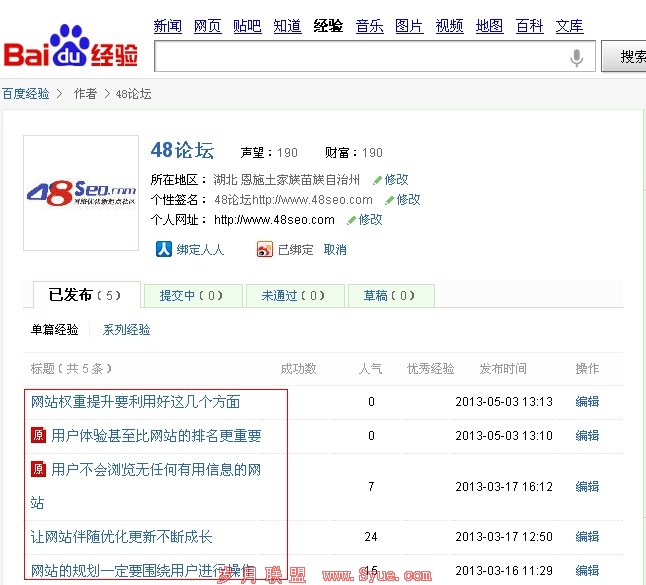Screen dimensions: 646x585
Task: Open the 图片 navigation link
Action: pyautogui.click(x=409, y=26)
